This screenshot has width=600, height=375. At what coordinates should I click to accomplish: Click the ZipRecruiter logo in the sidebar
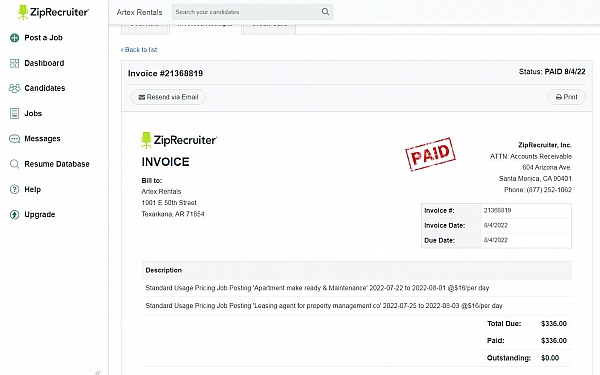[x=53, y=12]
